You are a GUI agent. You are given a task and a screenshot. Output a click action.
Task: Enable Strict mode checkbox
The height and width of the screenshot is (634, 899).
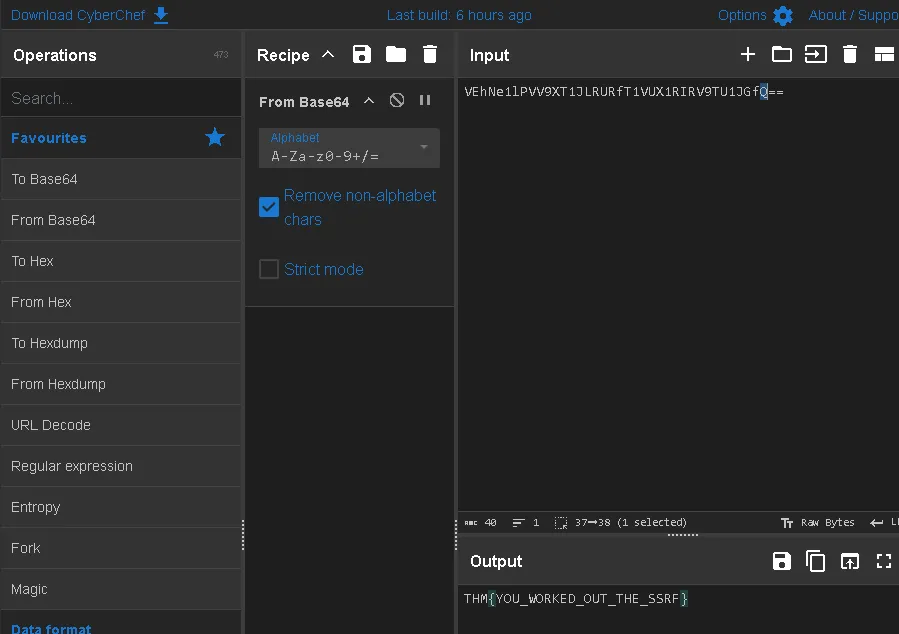tap(269, 269)
